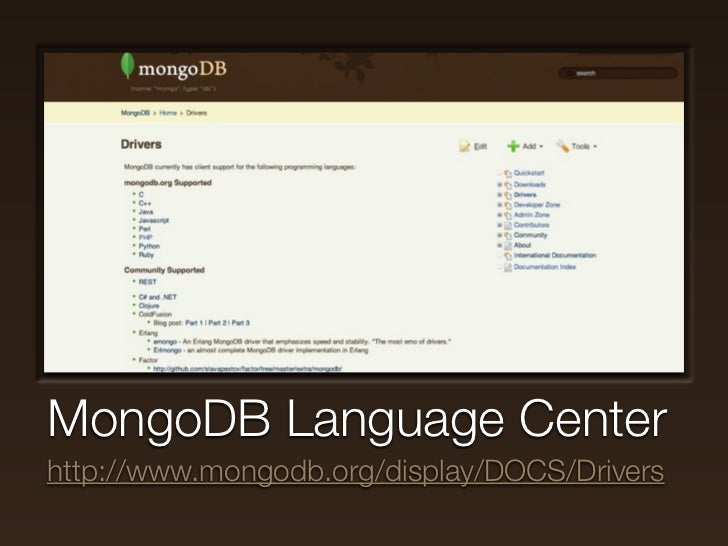The image size is (728, 546).
Task: Click the page icon beside Quickstart
Action: pyautogui.click(x=508, y=173)
